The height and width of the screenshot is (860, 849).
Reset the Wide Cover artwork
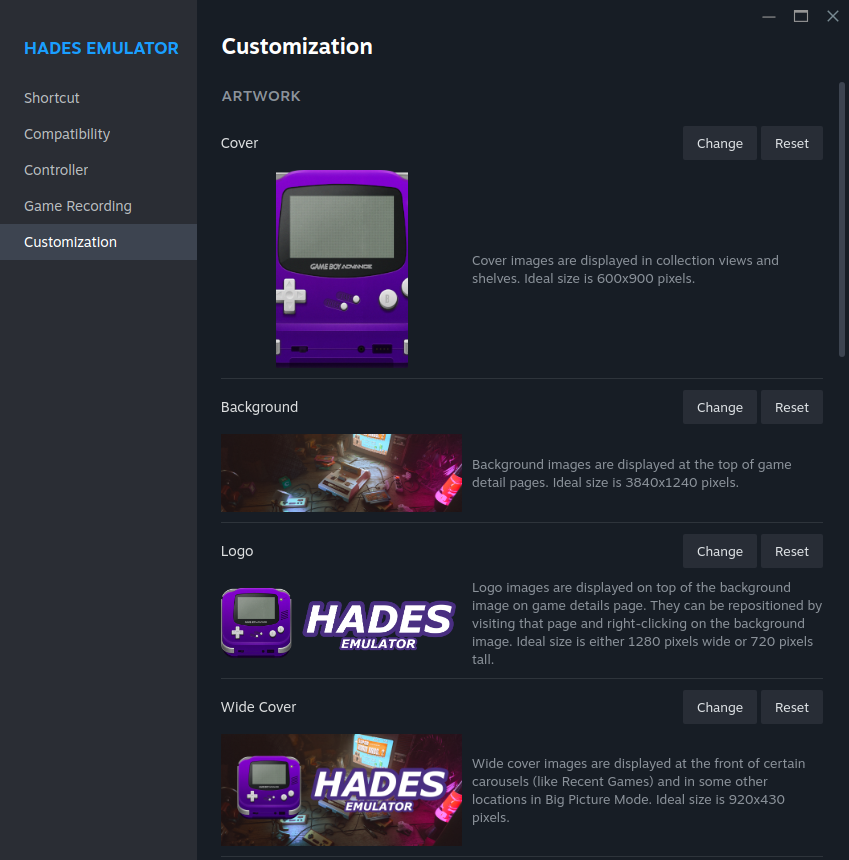point(791,707)
